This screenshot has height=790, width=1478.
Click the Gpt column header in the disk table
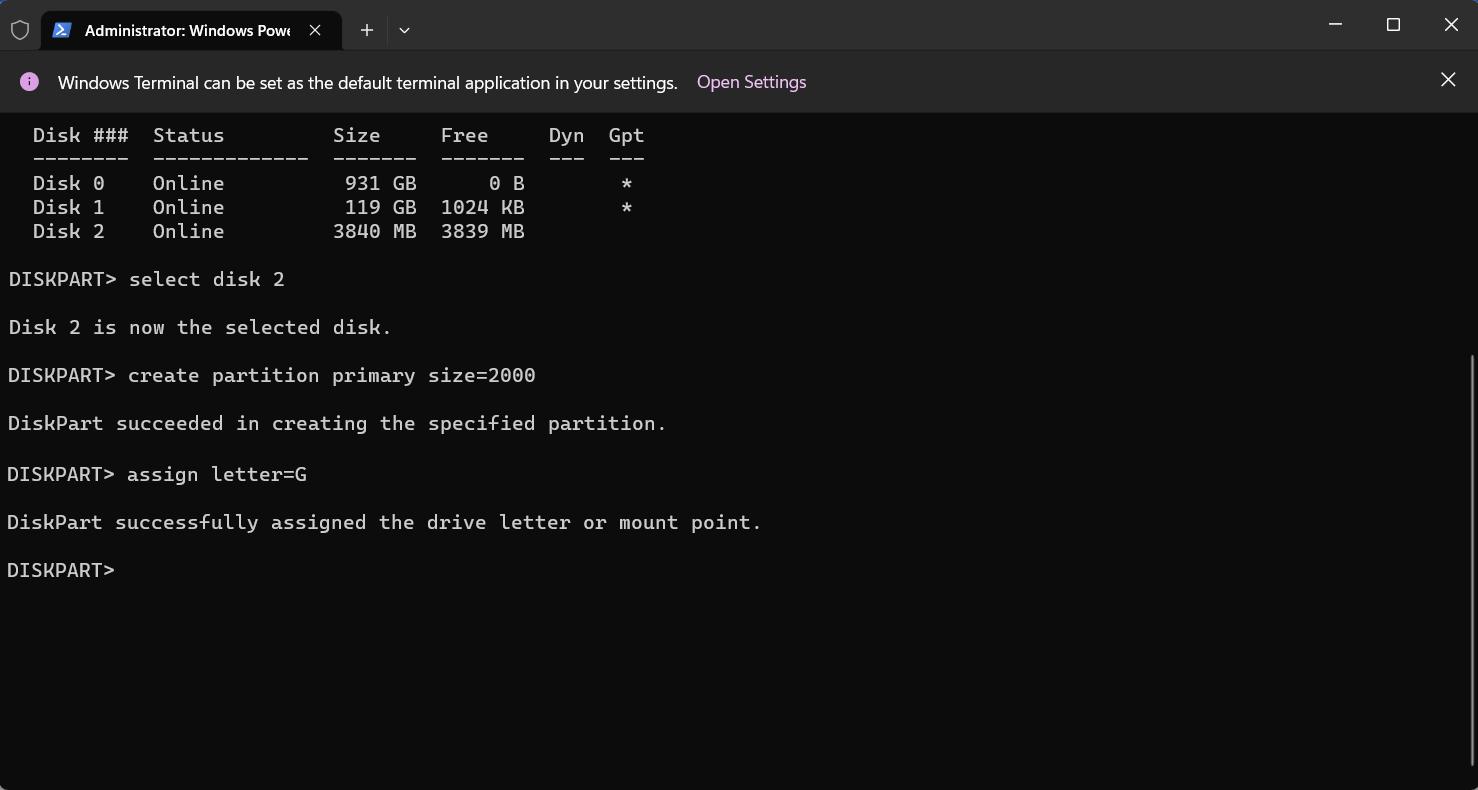pyautogui.click(x=625, y=135)
